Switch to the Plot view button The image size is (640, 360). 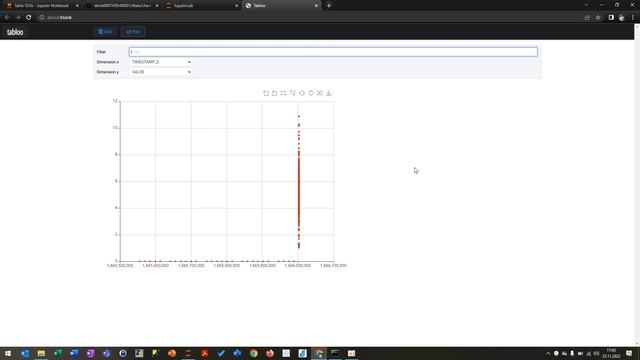(x=133, y=31)
